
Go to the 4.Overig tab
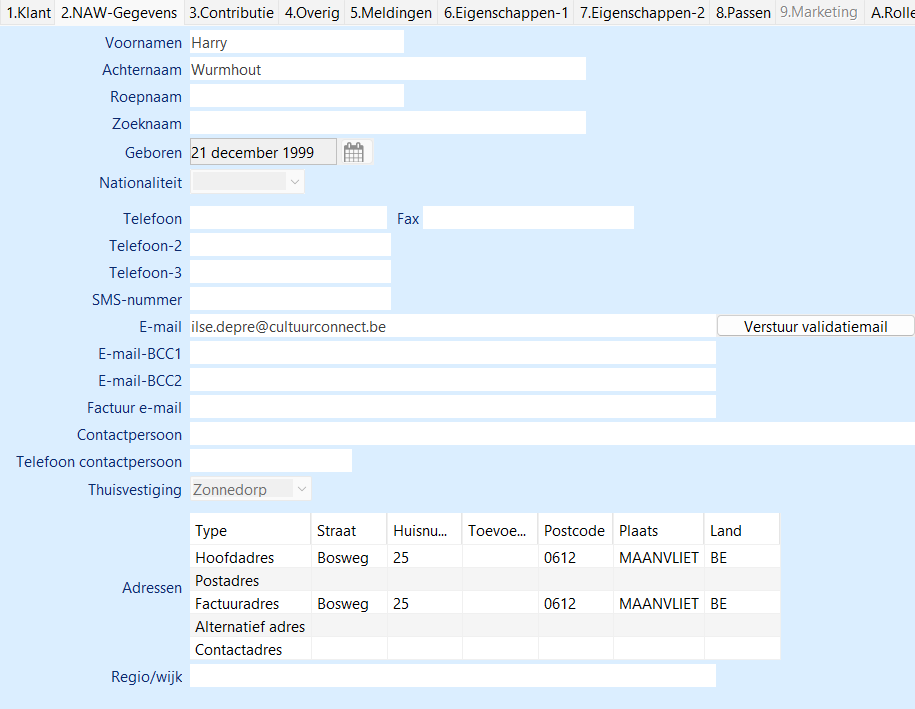(x=312, y=13)
